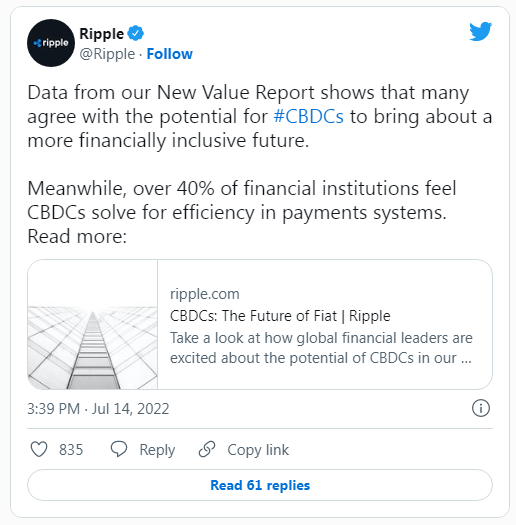Click the chain link icon
This screenshot has width=516, height=525.
click(207, 449)
